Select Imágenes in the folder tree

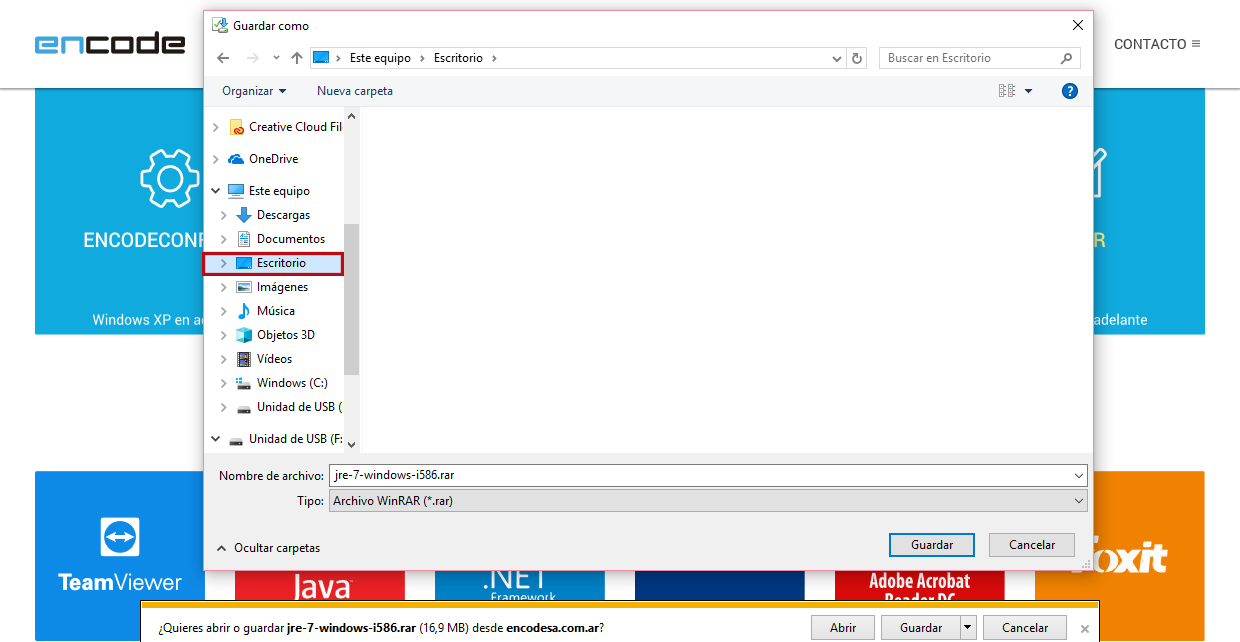[x=282, y=287]
